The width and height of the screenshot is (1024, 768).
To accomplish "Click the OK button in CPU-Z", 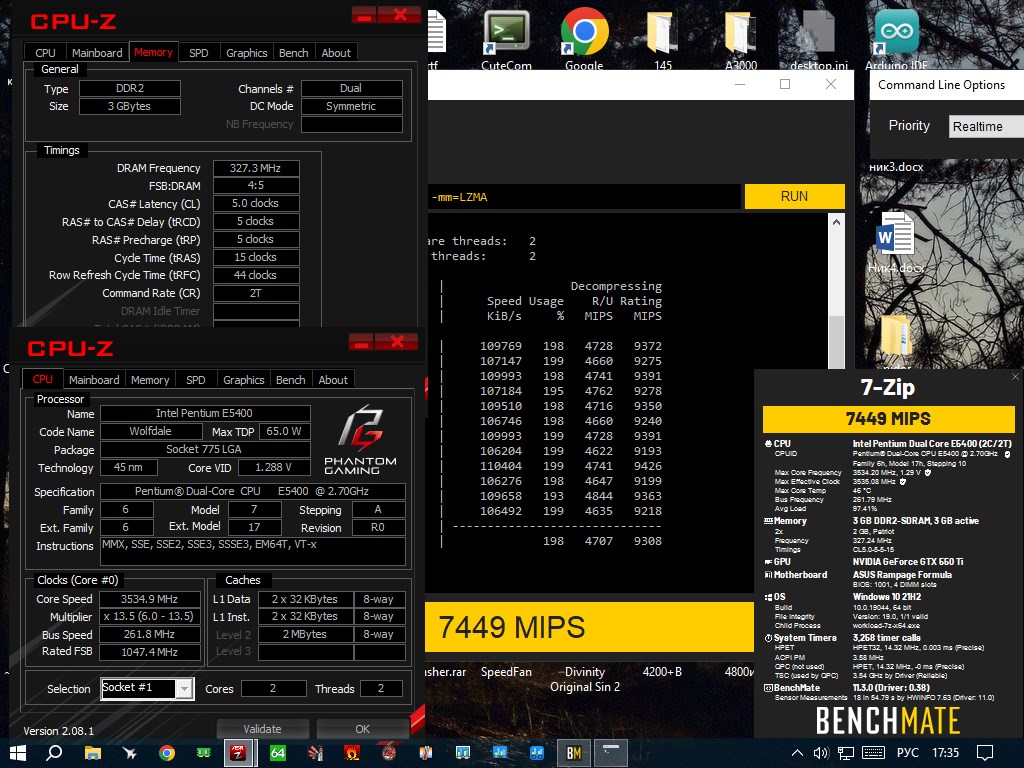I will (362, 729).
